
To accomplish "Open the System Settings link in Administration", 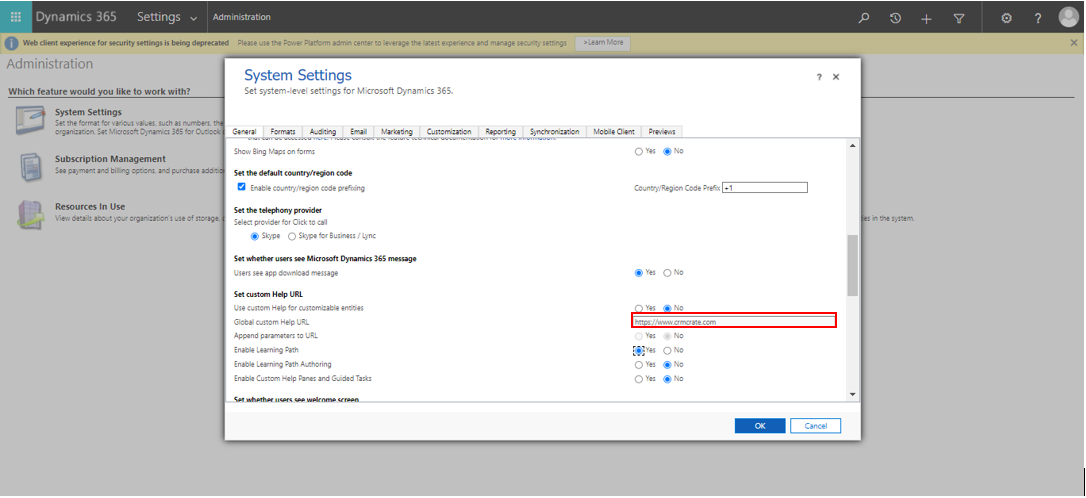I will point(89,112).
